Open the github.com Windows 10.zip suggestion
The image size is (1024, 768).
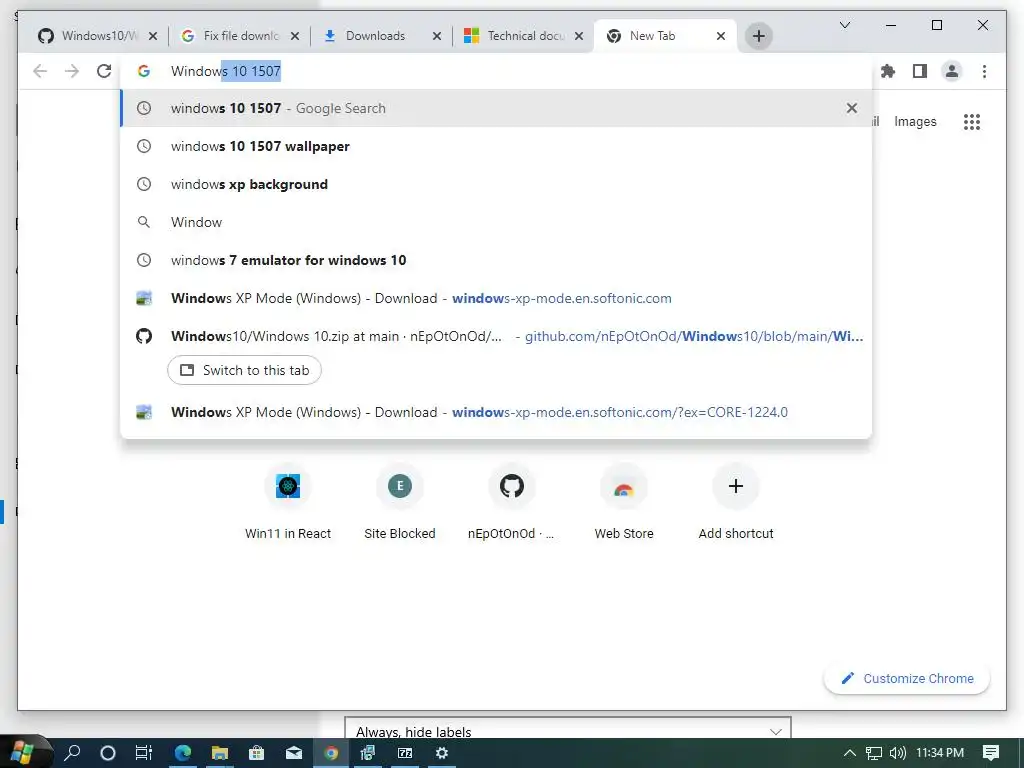pyautogui.click(x=496, y=336)
